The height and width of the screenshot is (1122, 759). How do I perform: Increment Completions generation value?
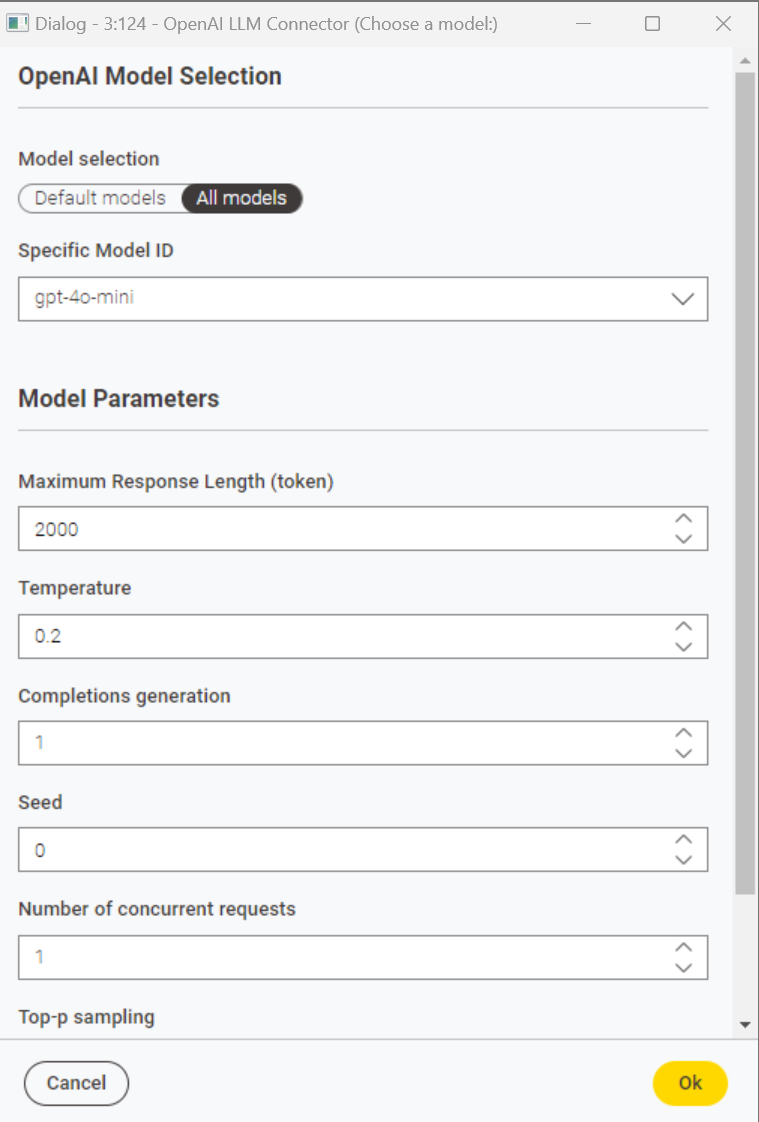tap(683, 733)
